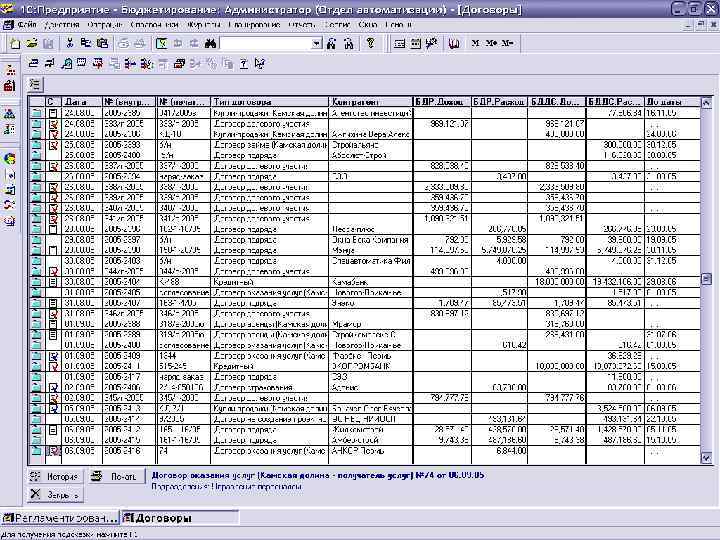Click the Paste clipboard icon

[x=102, y=44]
